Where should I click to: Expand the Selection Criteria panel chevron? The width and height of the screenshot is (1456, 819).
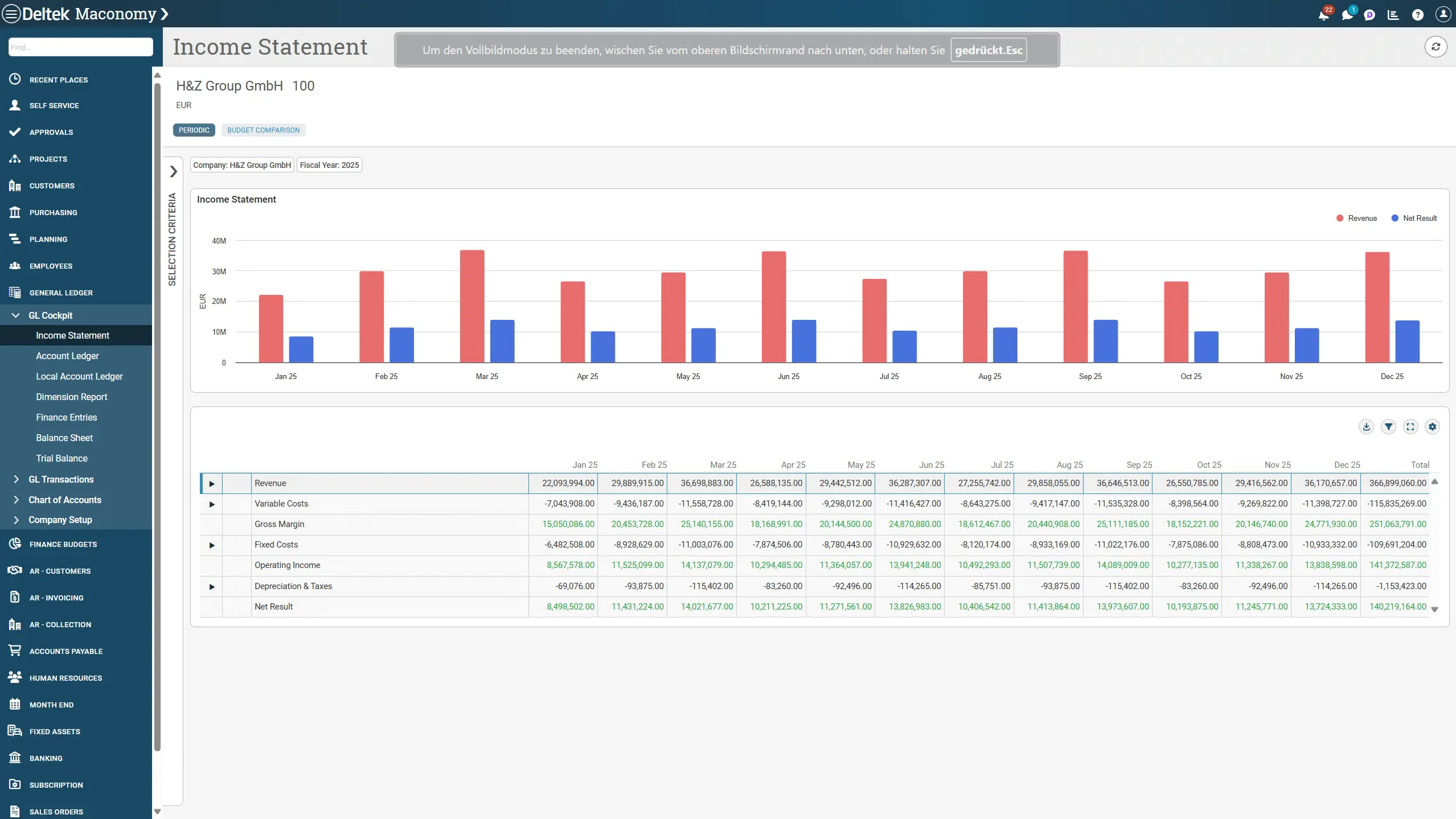click(173, 171)
